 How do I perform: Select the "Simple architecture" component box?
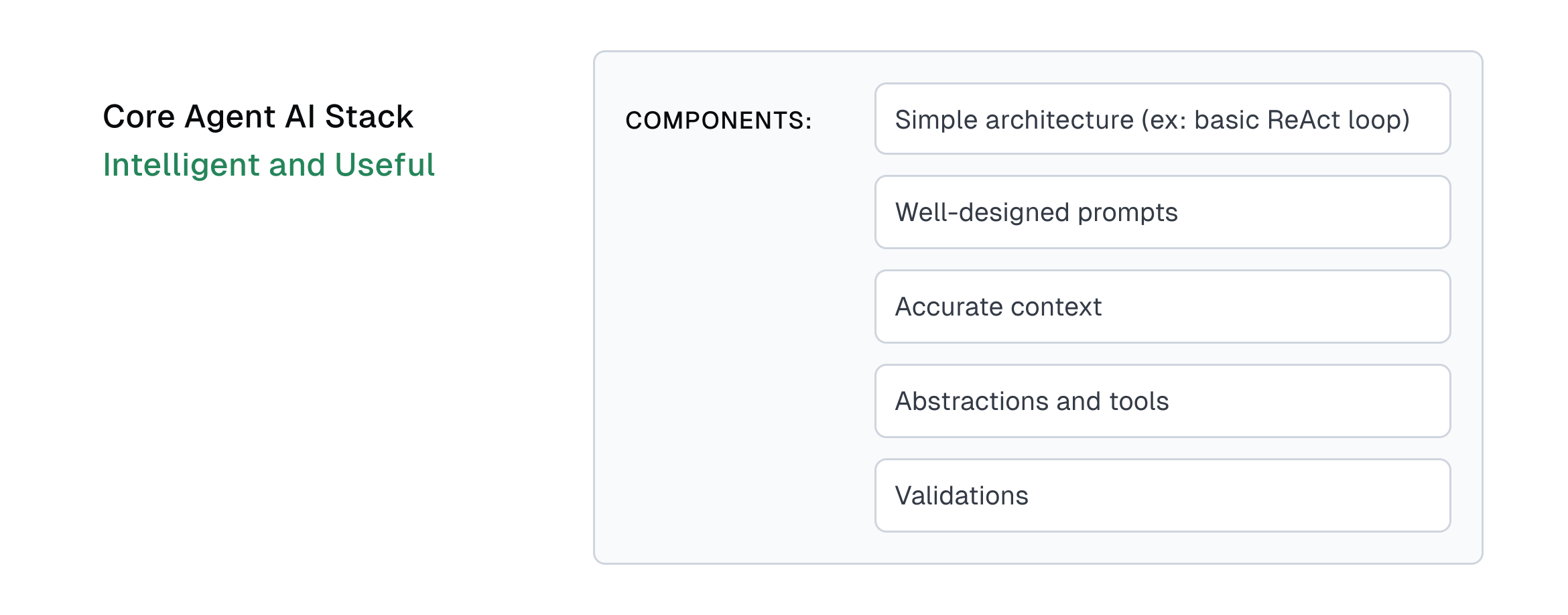point(1162,119)
